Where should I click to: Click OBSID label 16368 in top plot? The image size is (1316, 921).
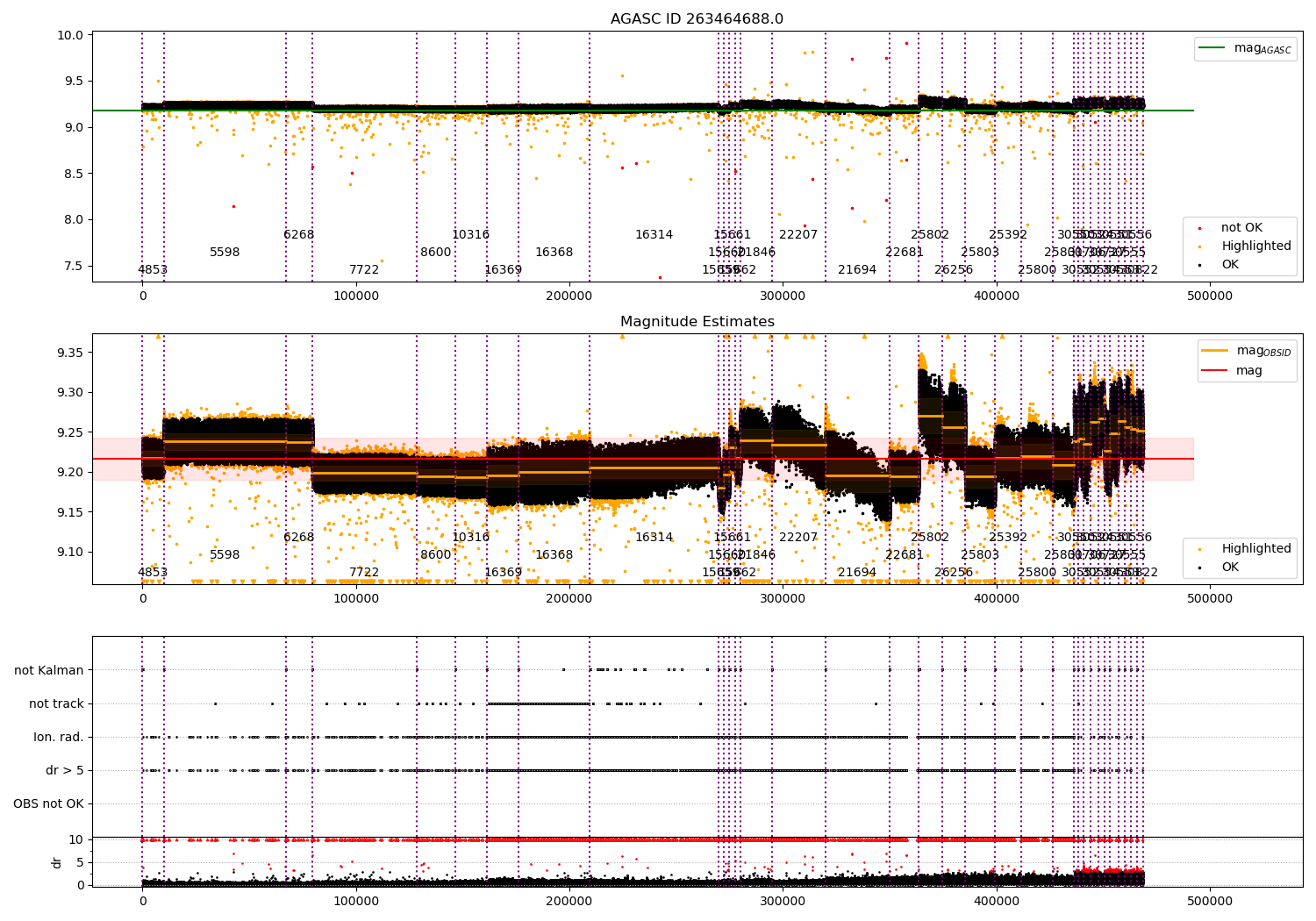click(554, 253)
